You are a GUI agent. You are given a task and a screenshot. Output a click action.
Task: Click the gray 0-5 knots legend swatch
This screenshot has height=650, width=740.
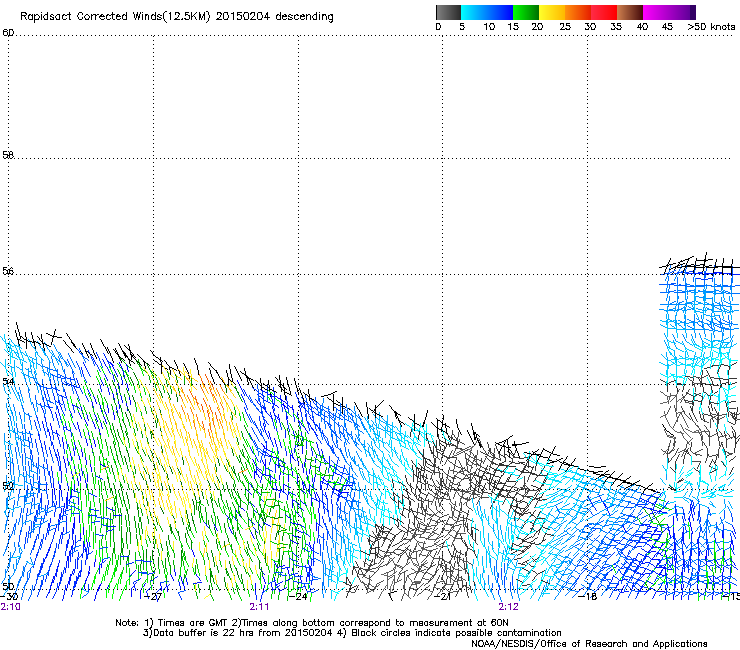[448, 12]
